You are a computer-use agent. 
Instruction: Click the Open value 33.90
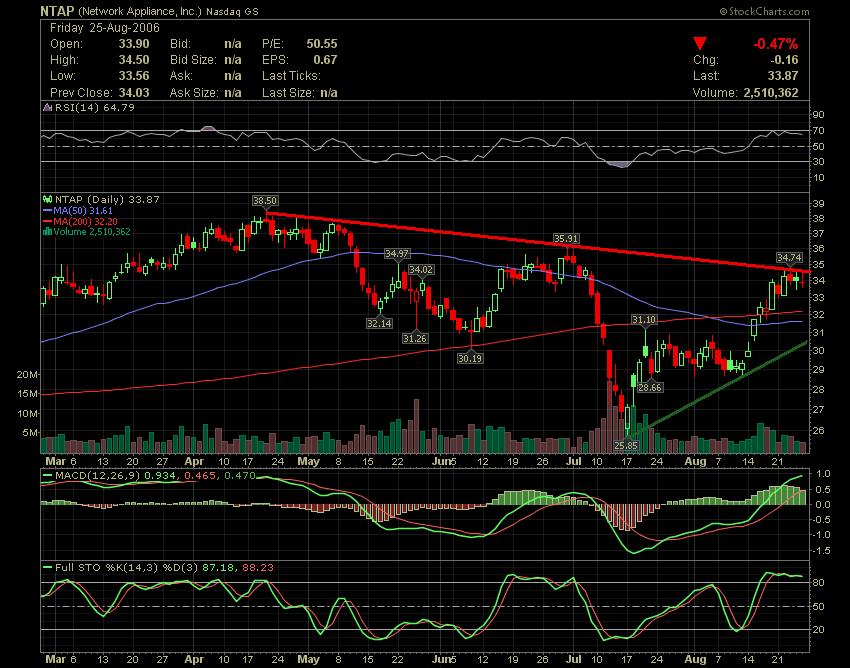134,44
